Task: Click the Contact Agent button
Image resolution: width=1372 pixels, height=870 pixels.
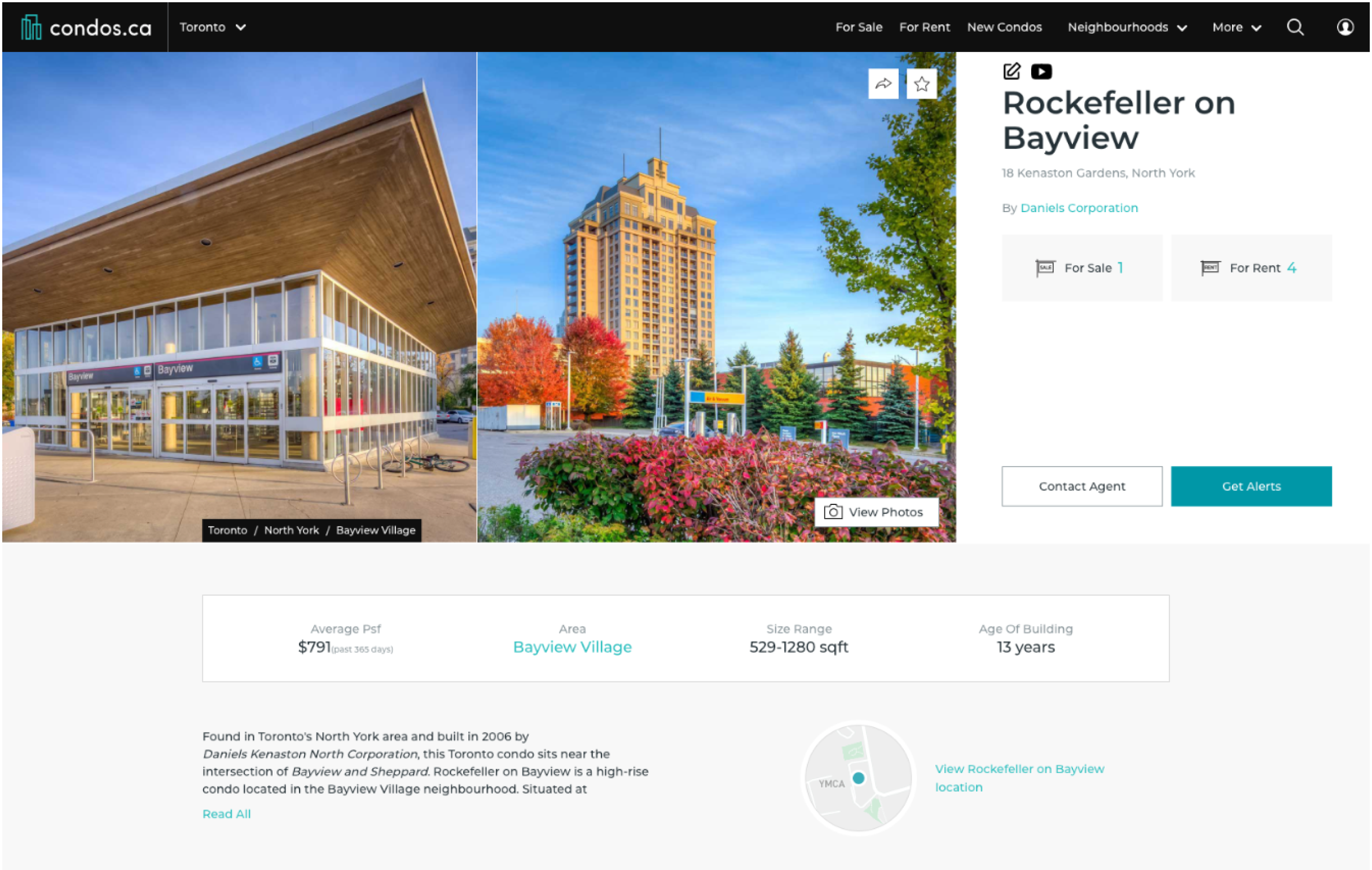Action: click(x=1081, y=486)
